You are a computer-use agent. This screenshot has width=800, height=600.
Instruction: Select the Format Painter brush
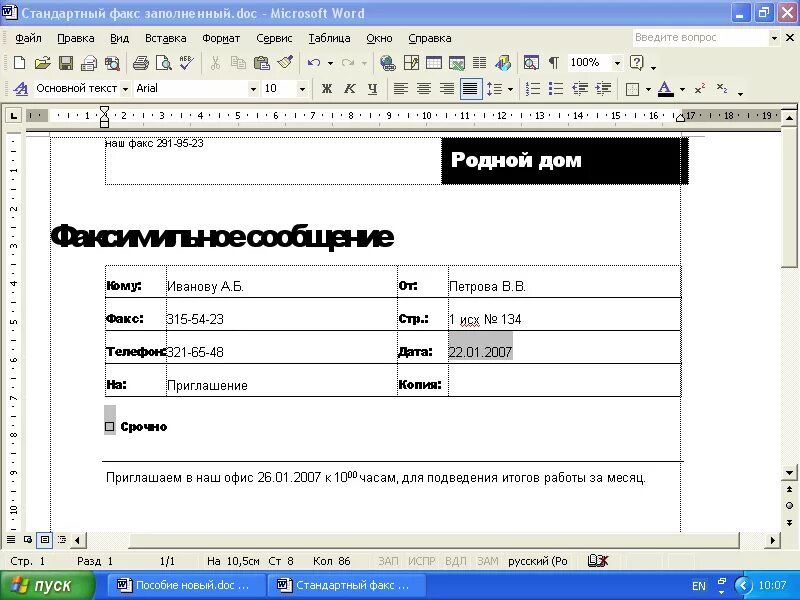pyautogui.click(x=285, y=63)
